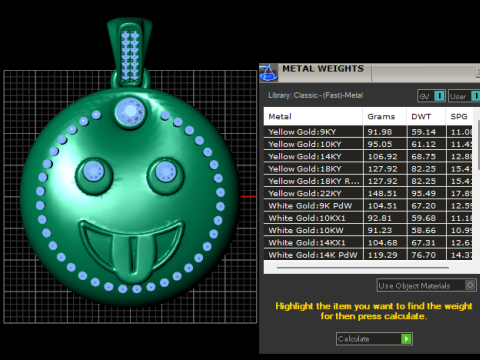Click the Metal Weights scale icon

coord(268,73)
